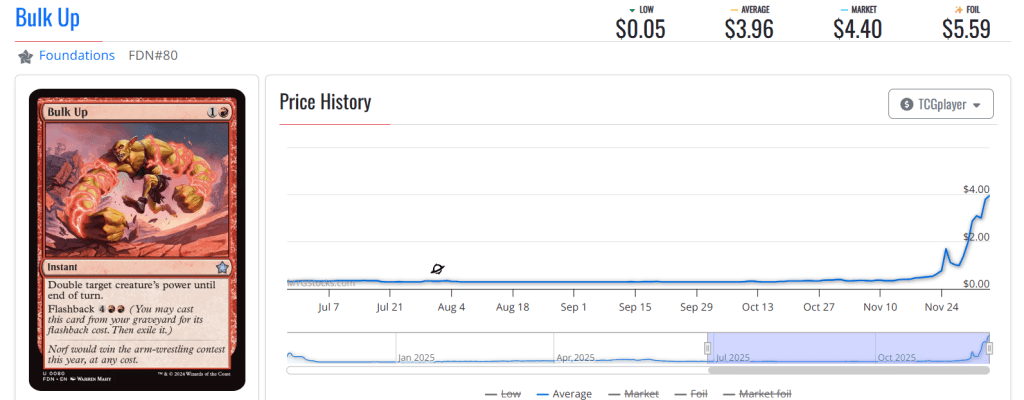Click the Bulk Up card image
The height and width of the screenshot is (400, 1024).
pyautogui.click(x=137, y=240)
